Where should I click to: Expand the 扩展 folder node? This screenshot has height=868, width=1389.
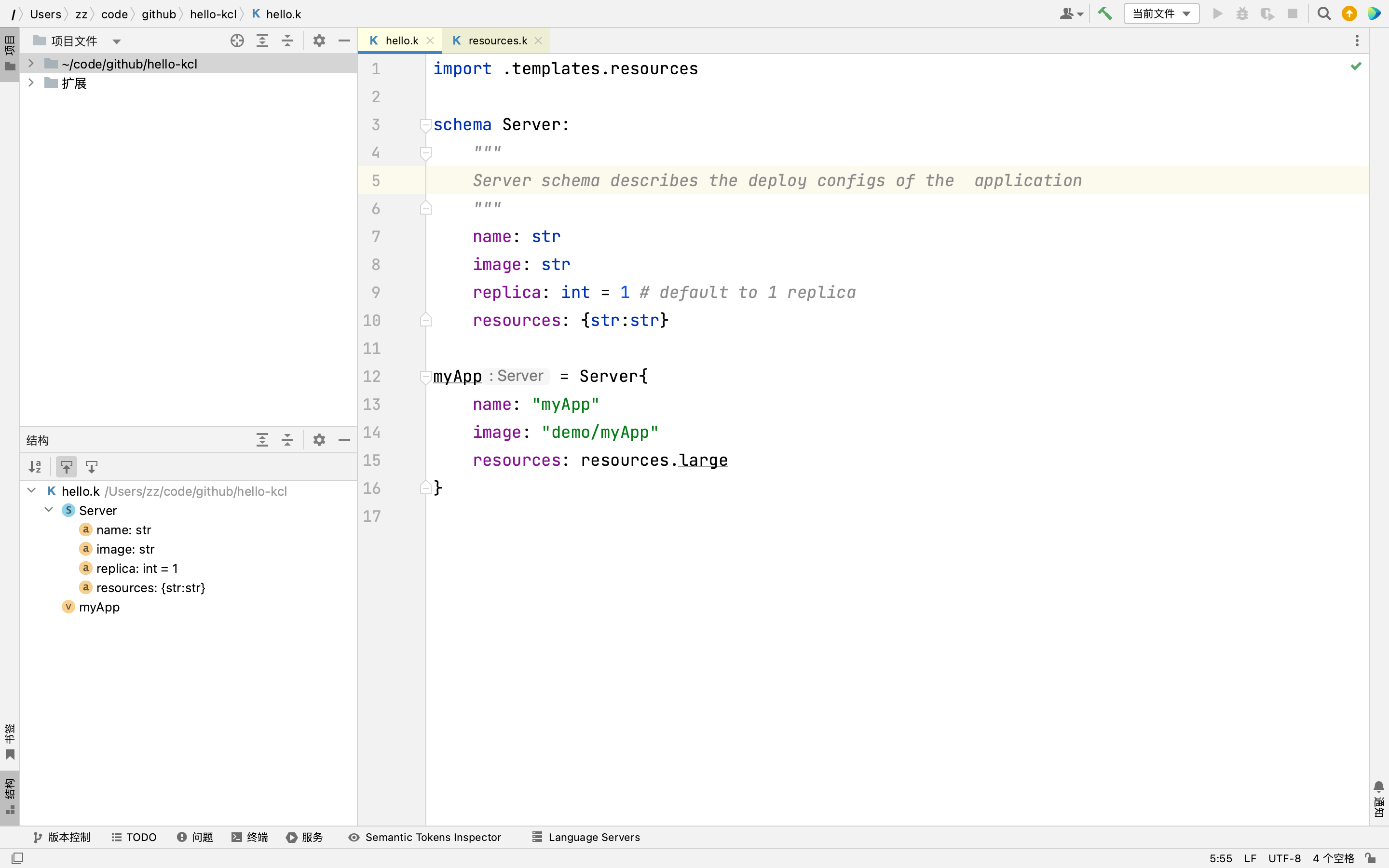coord(31,82)
